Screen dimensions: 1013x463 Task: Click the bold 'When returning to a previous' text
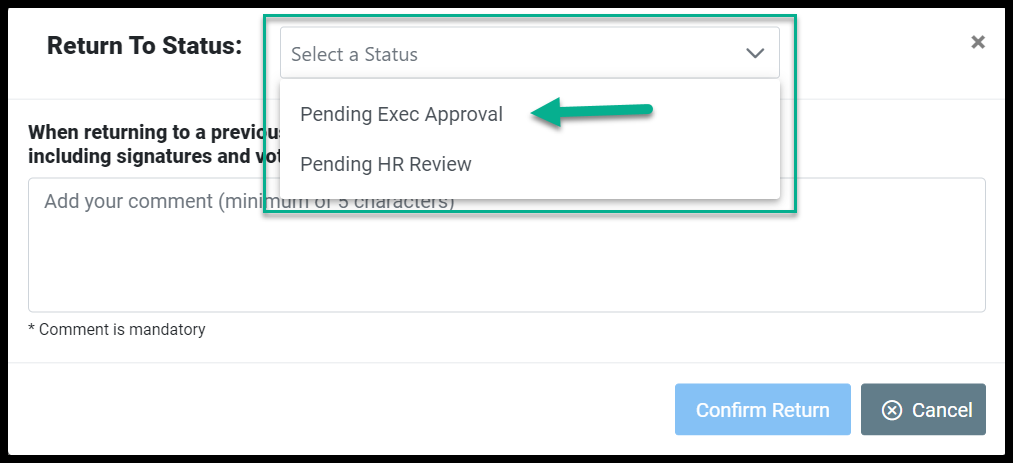click(x=156, y=132)
